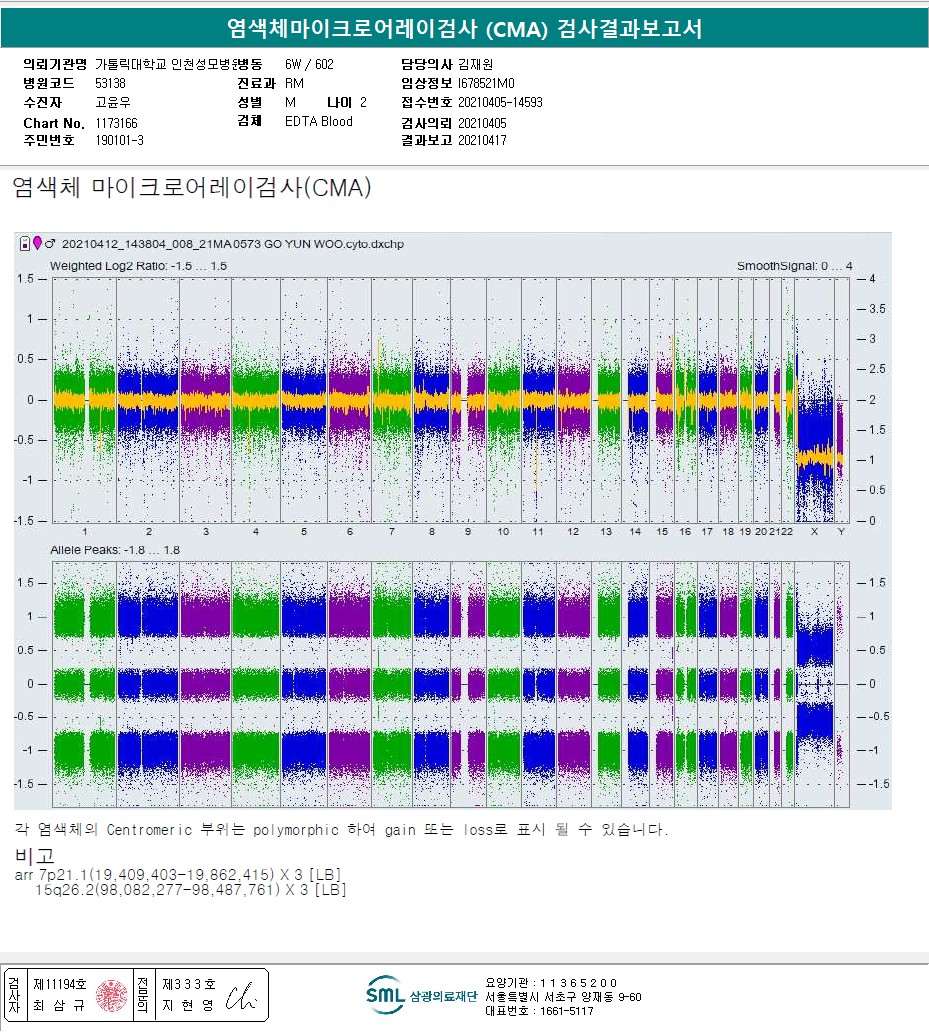Click the institution code 11365200
Screen dimensions: 929x1032
579,983
